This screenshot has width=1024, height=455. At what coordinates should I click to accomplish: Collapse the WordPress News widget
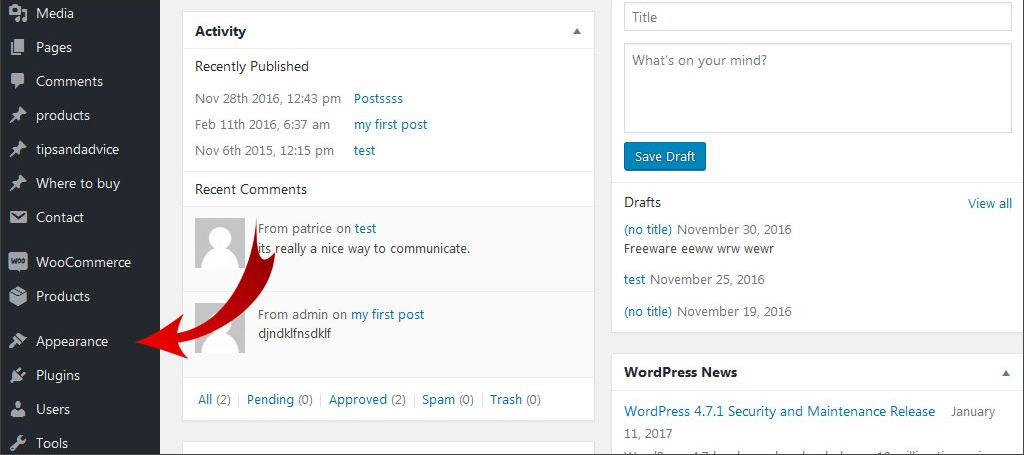1006,372
